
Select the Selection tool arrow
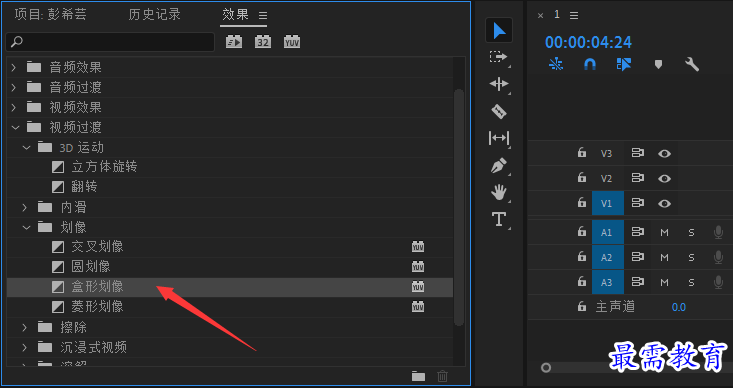(x=499, y=30)
